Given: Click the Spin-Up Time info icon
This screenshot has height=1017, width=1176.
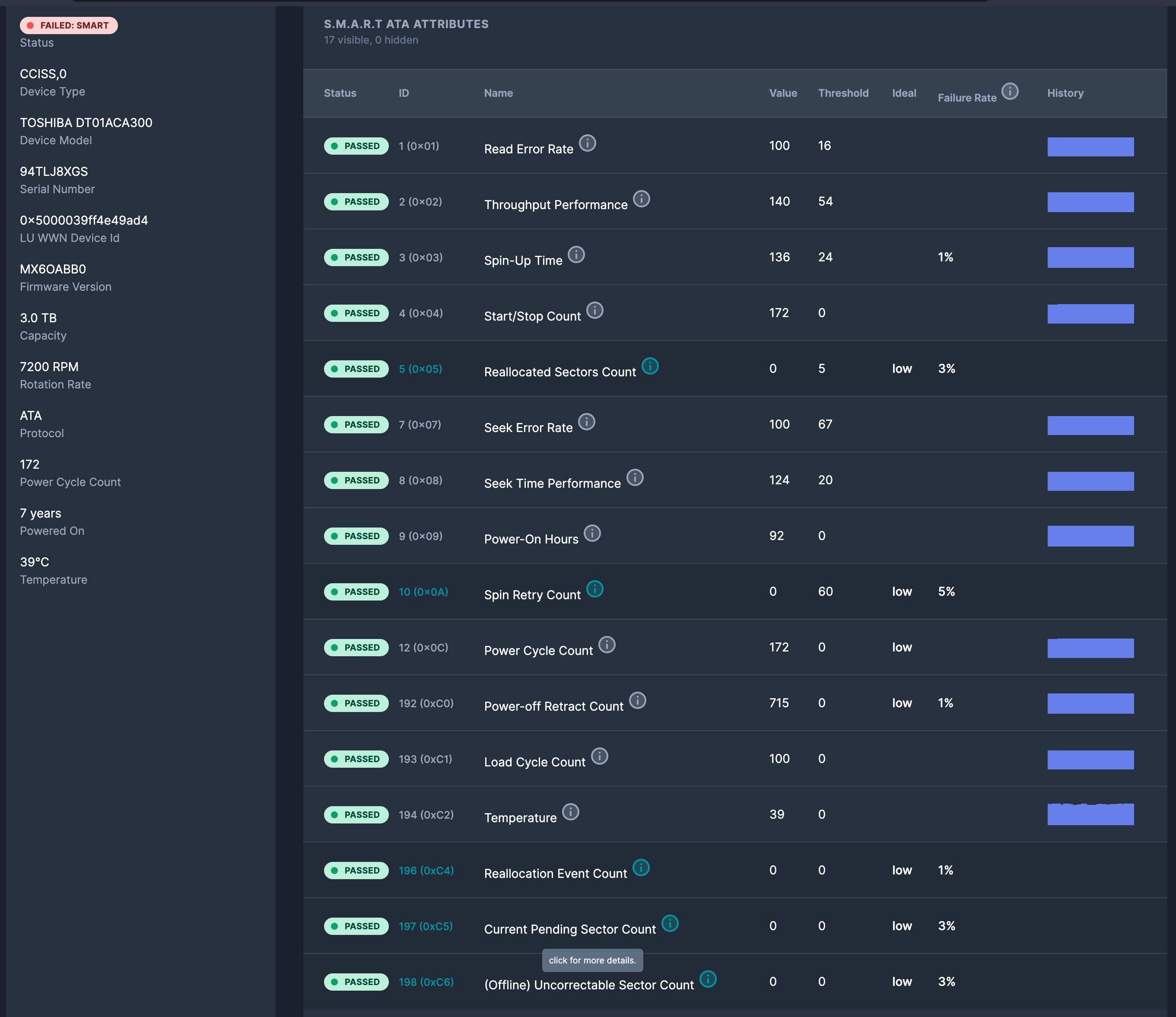Looking at the screenshot, I should (x=576, y=254).
